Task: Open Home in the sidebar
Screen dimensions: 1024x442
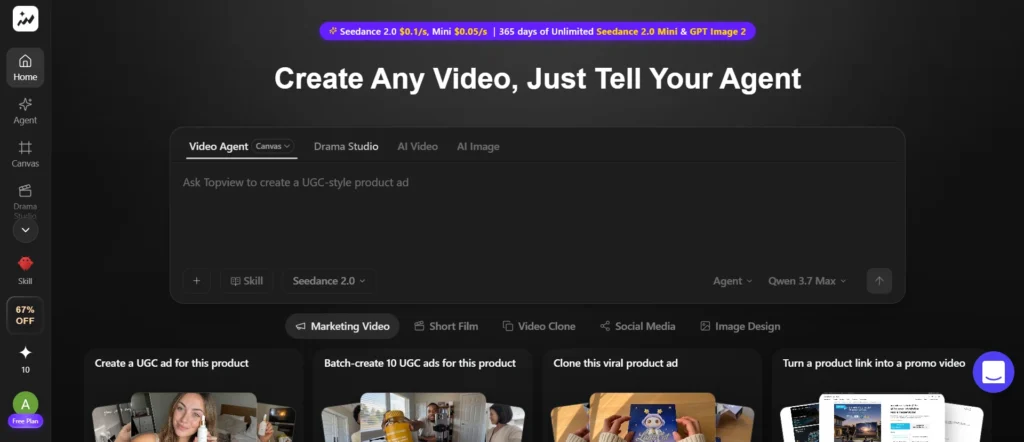Action: coord(25,68)
